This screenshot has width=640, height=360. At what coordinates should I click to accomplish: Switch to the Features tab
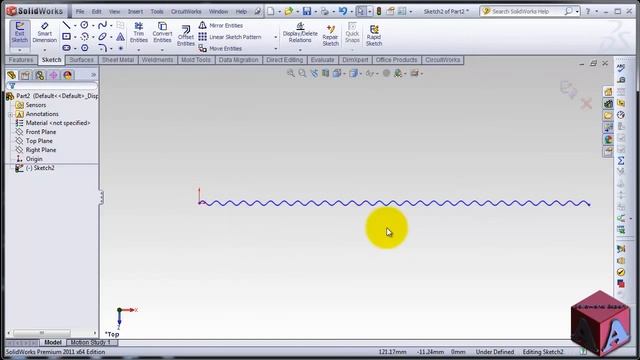click(21, 60)
